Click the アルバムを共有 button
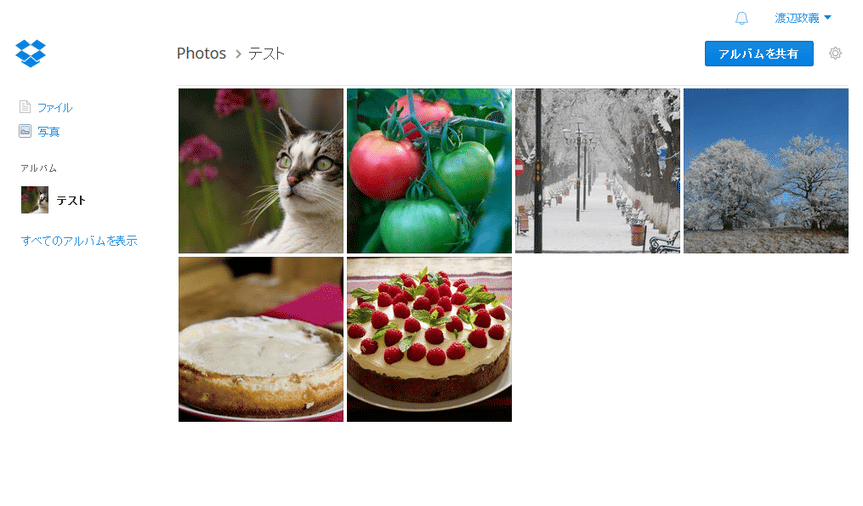 pyautogui.click(x=759, y=53)
